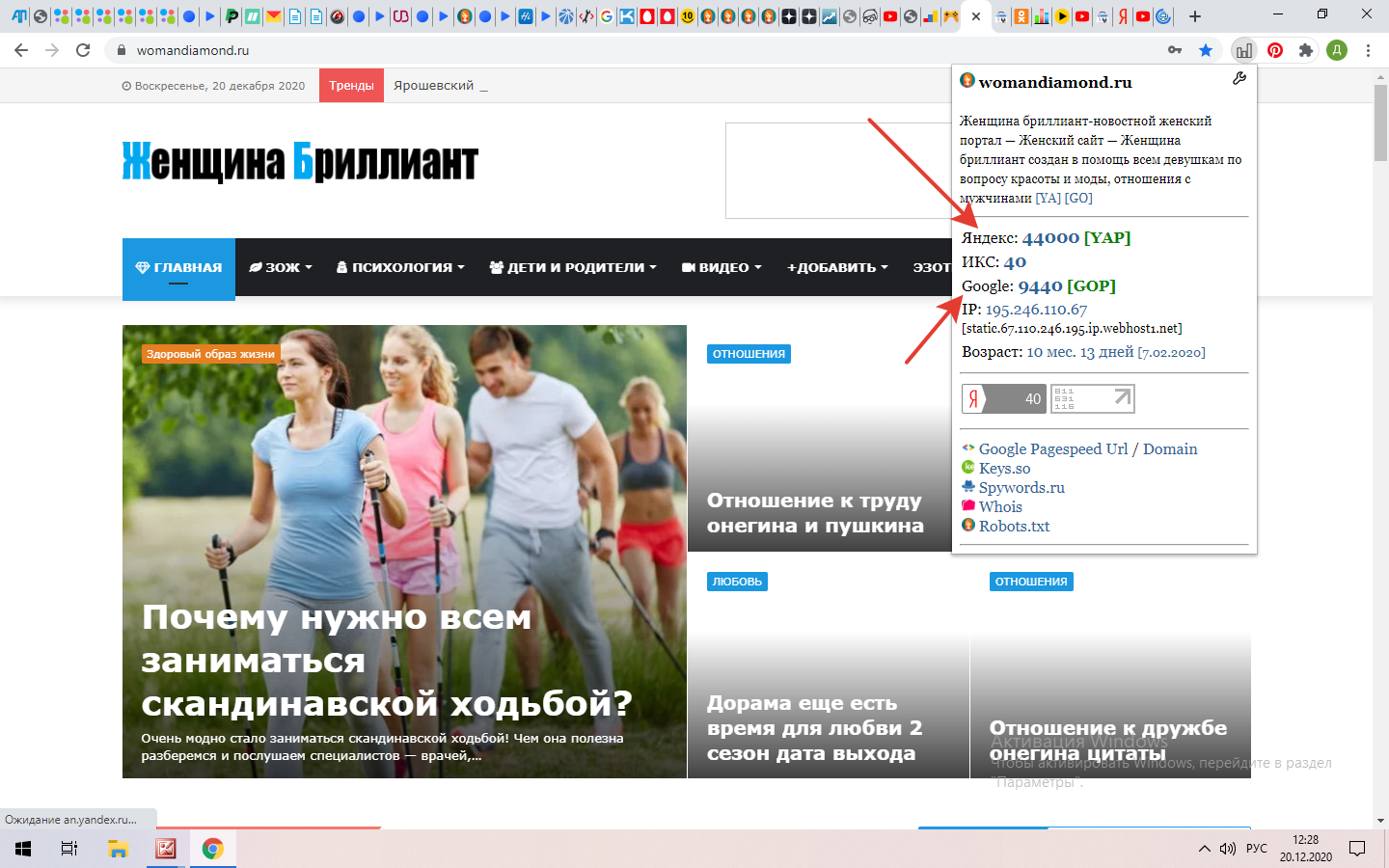Image resolution: width=1389 pixels, height=868 pixels.
Task: Click the Ярошевский trending text
Action: (x=434, y=85)
